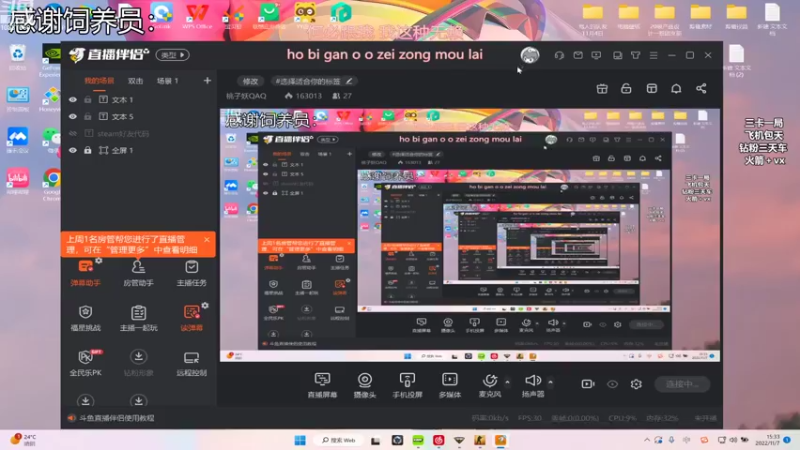Switch to the 我的场景 tab
The height and width of the screenshot is (450, 800).
click(x=99, y=81)
